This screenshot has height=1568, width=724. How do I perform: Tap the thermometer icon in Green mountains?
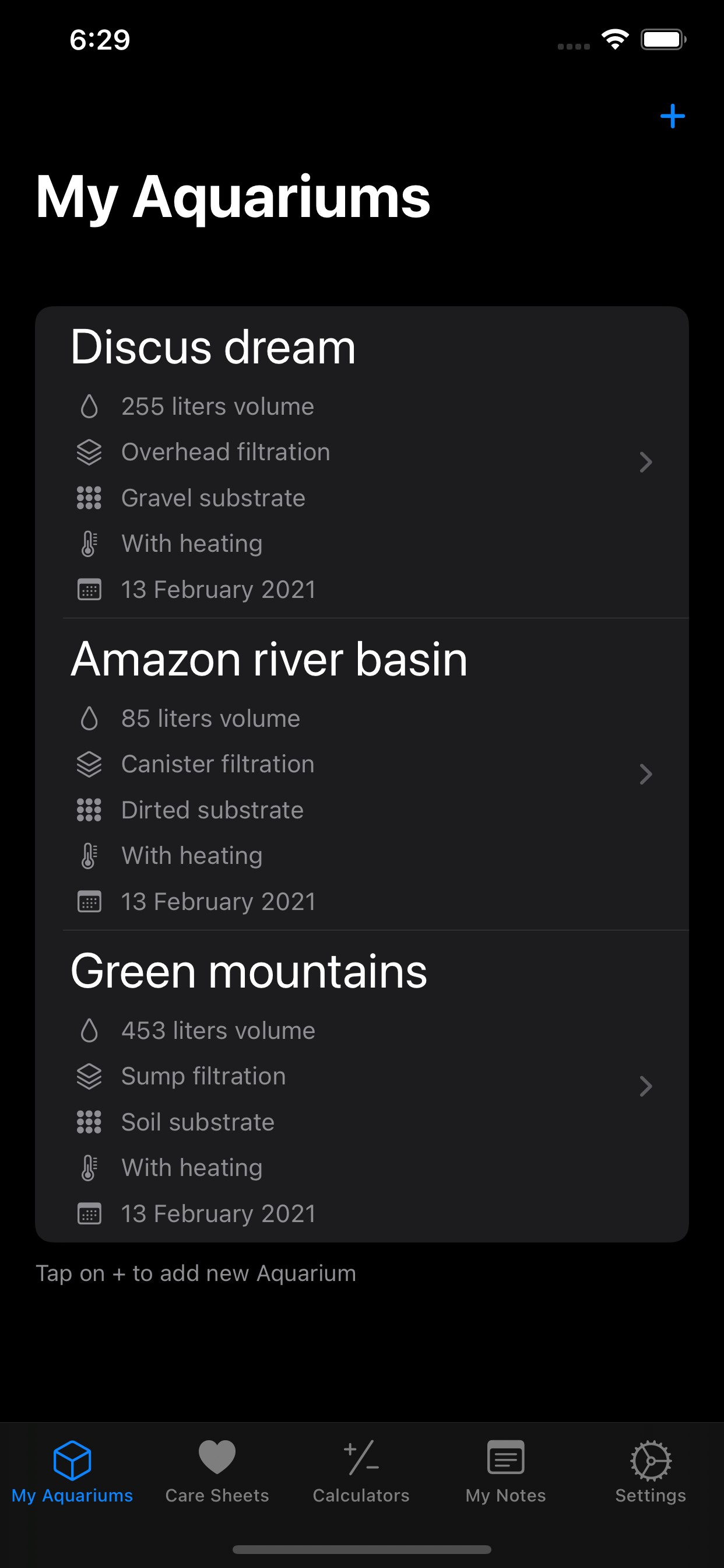(89, 1168)
